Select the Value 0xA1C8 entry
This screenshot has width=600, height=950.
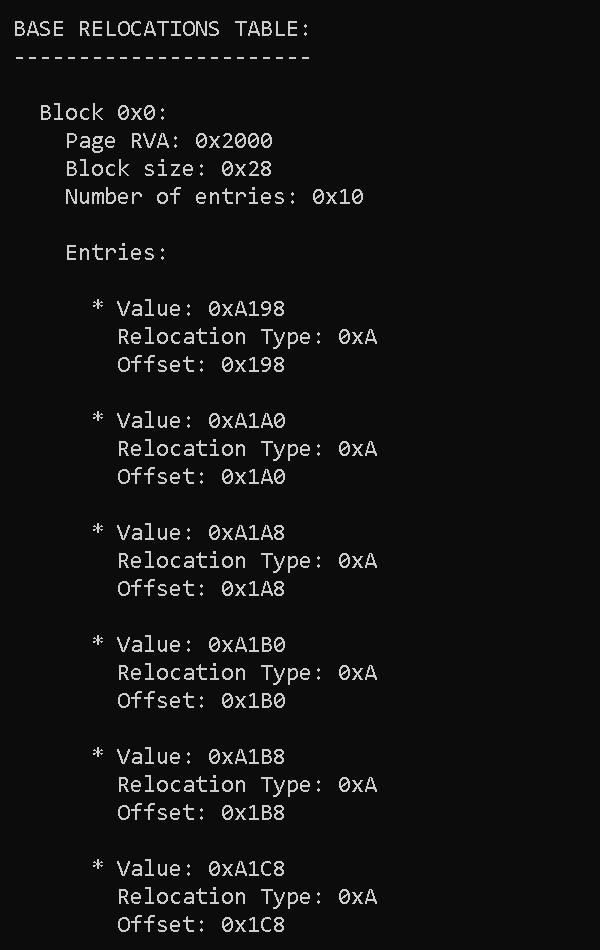pyautogui.click(x=201, y=869)
